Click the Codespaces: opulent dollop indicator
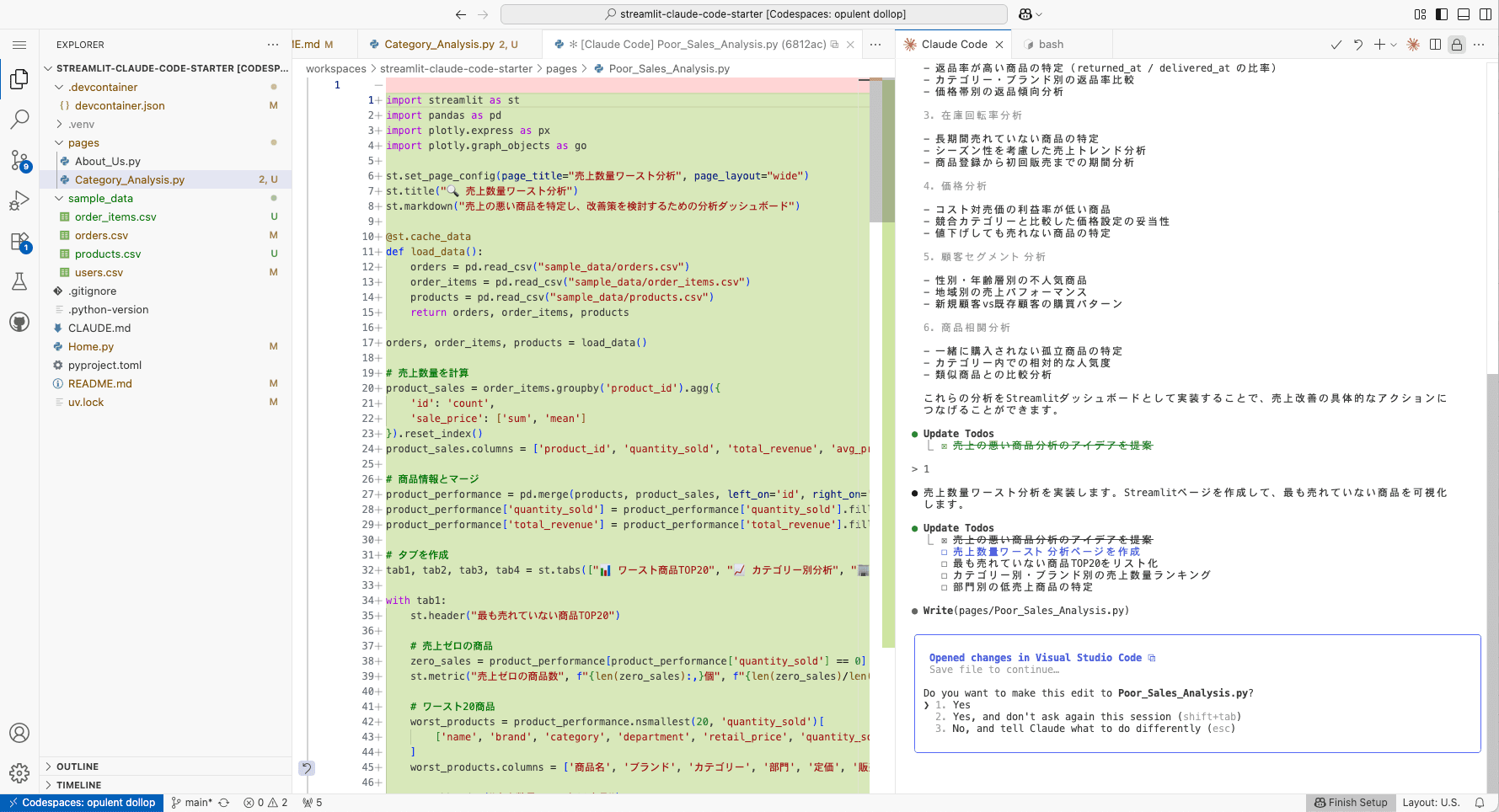This screenshot has width=1499, height=812. point(82,803)
